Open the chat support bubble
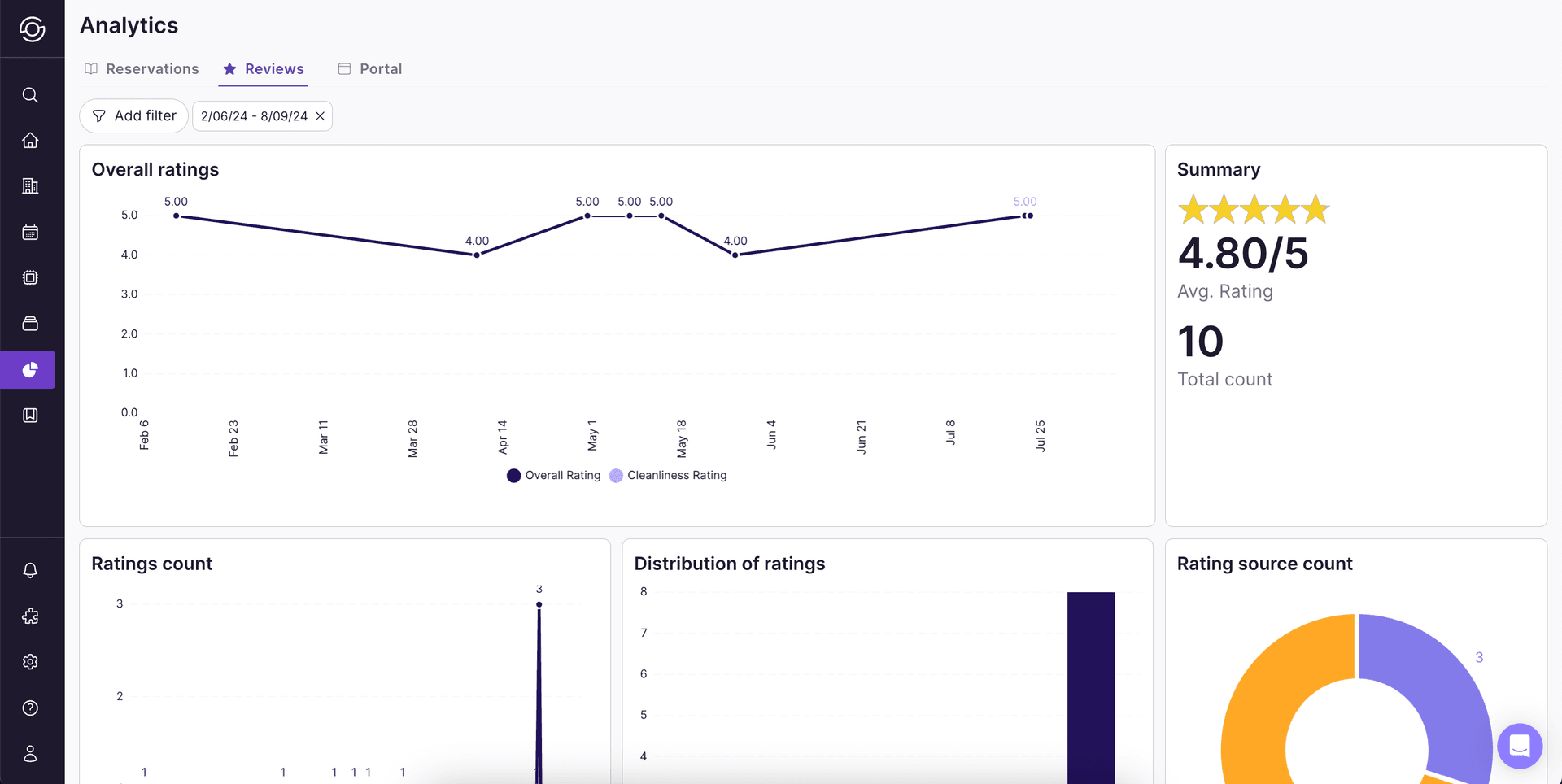1562x784 pixels. click(1520, 746)
